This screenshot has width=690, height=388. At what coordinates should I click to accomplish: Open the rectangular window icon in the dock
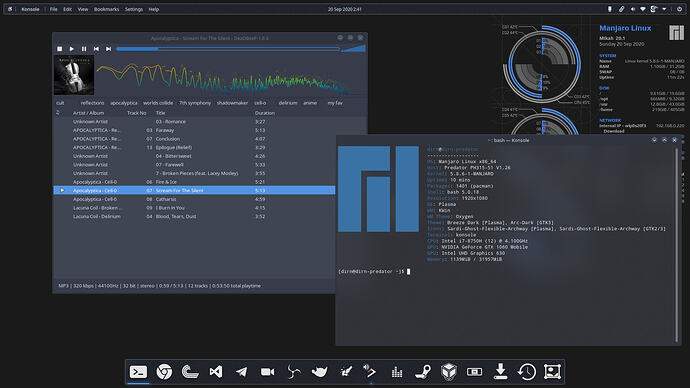point(474,372)
